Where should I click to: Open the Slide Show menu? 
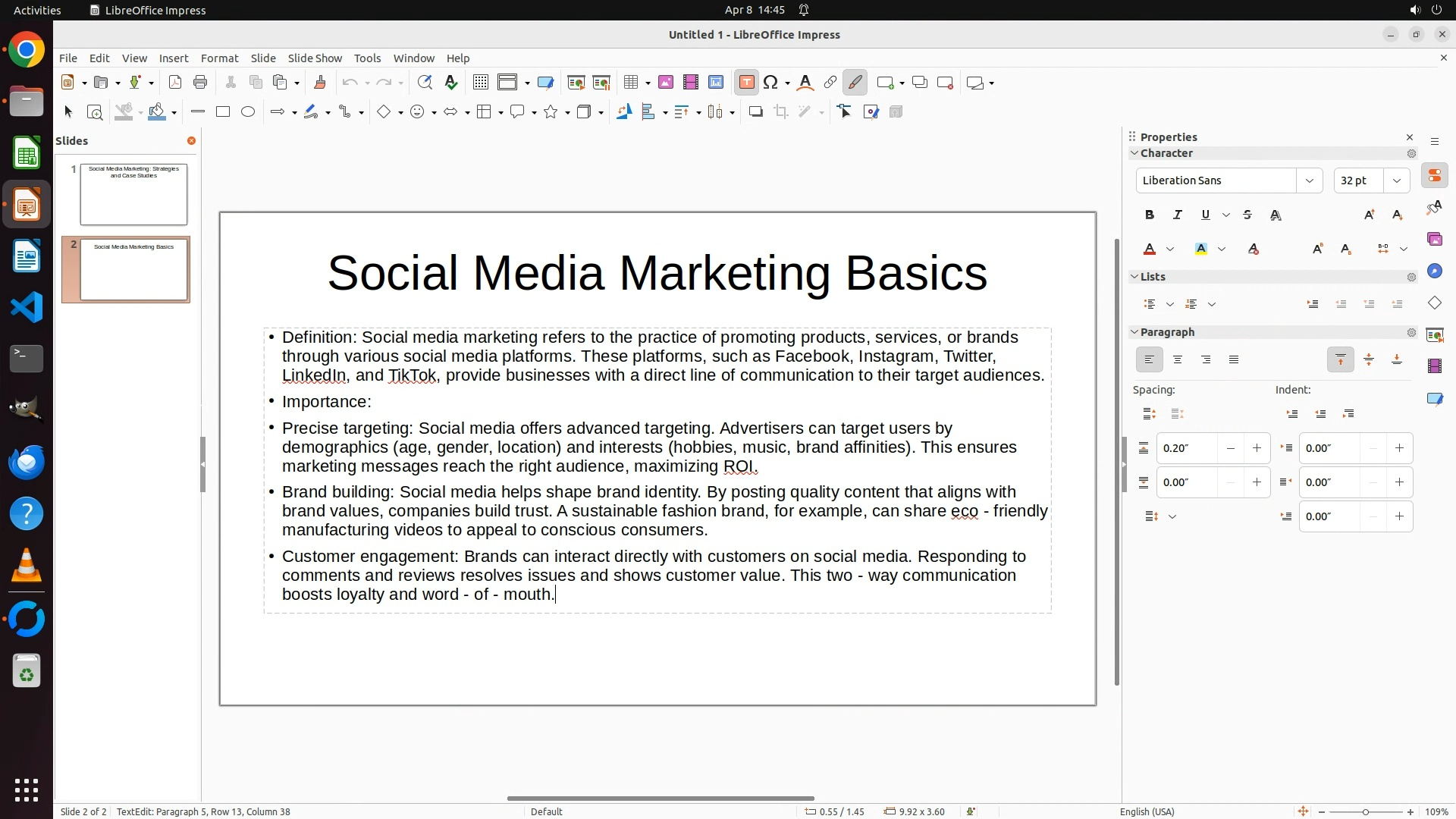[x=315, y=58]
